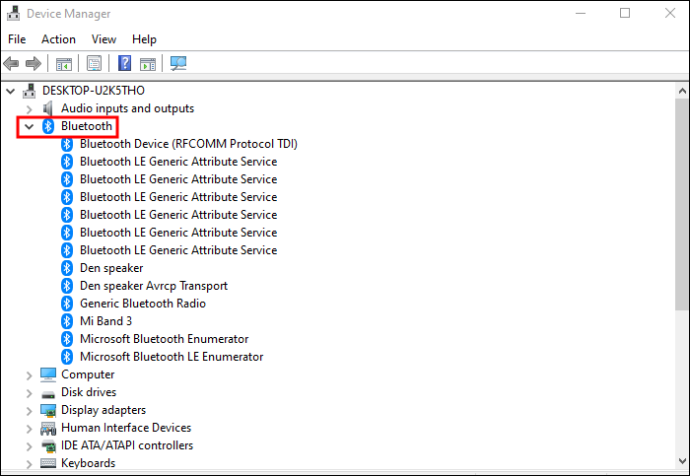The width and height of the screenshot is (690, 476).
Task: Click the Back arrow toolbar icon
Action: coord(11,64)
